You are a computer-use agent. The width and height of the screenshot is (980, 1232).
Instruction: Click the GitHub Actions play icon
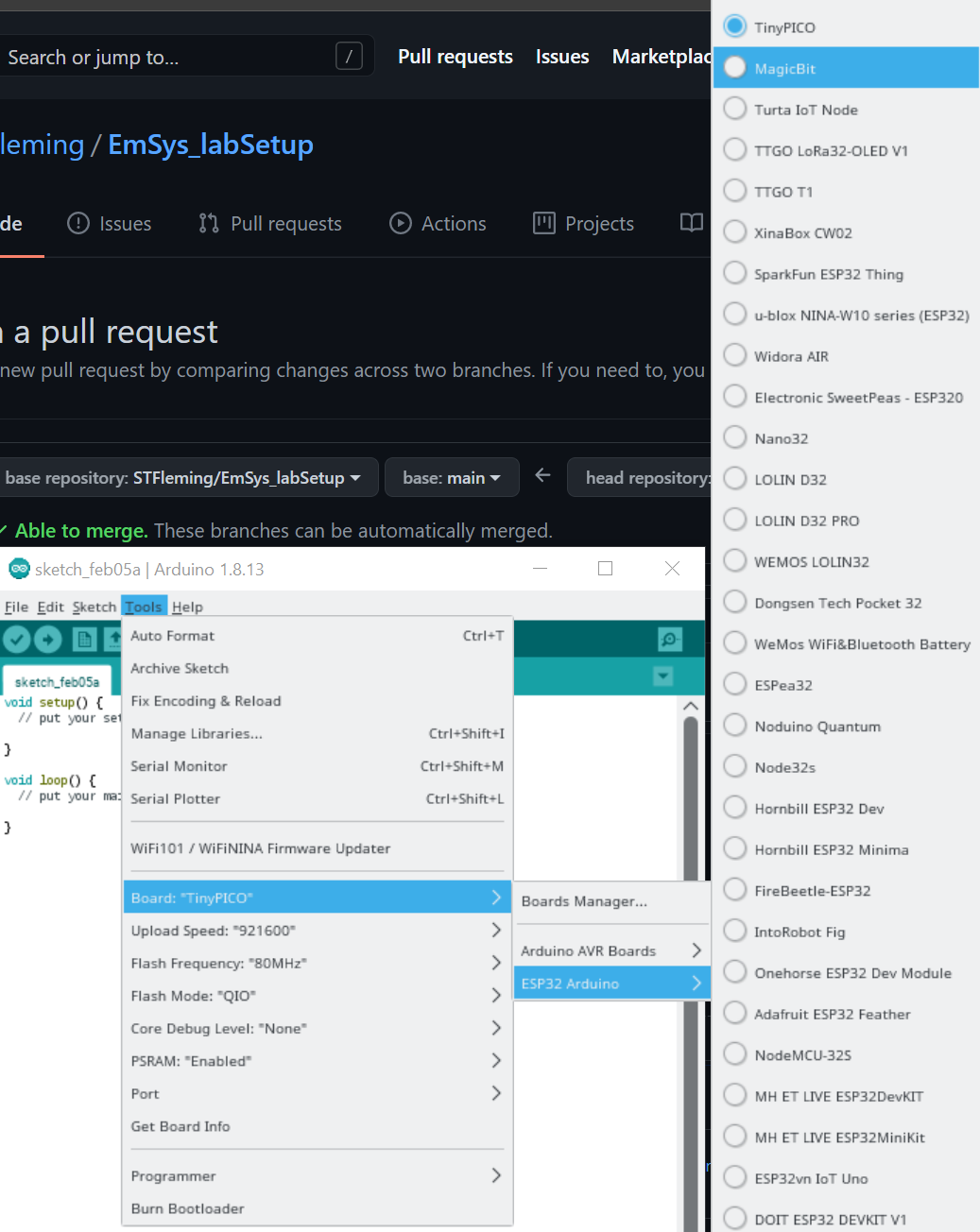[401, 224]
